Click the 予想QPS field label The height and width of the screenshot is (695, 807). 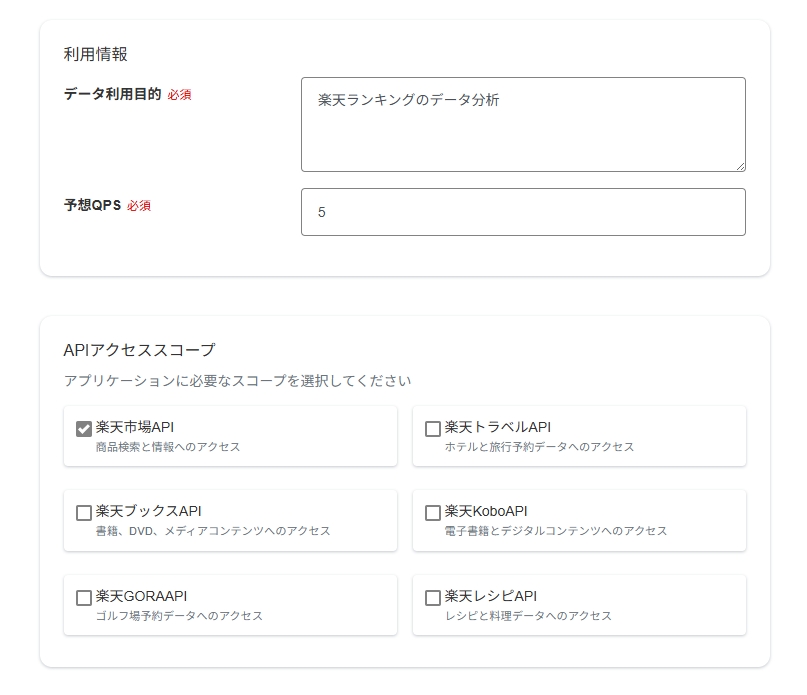click(92, 205)
